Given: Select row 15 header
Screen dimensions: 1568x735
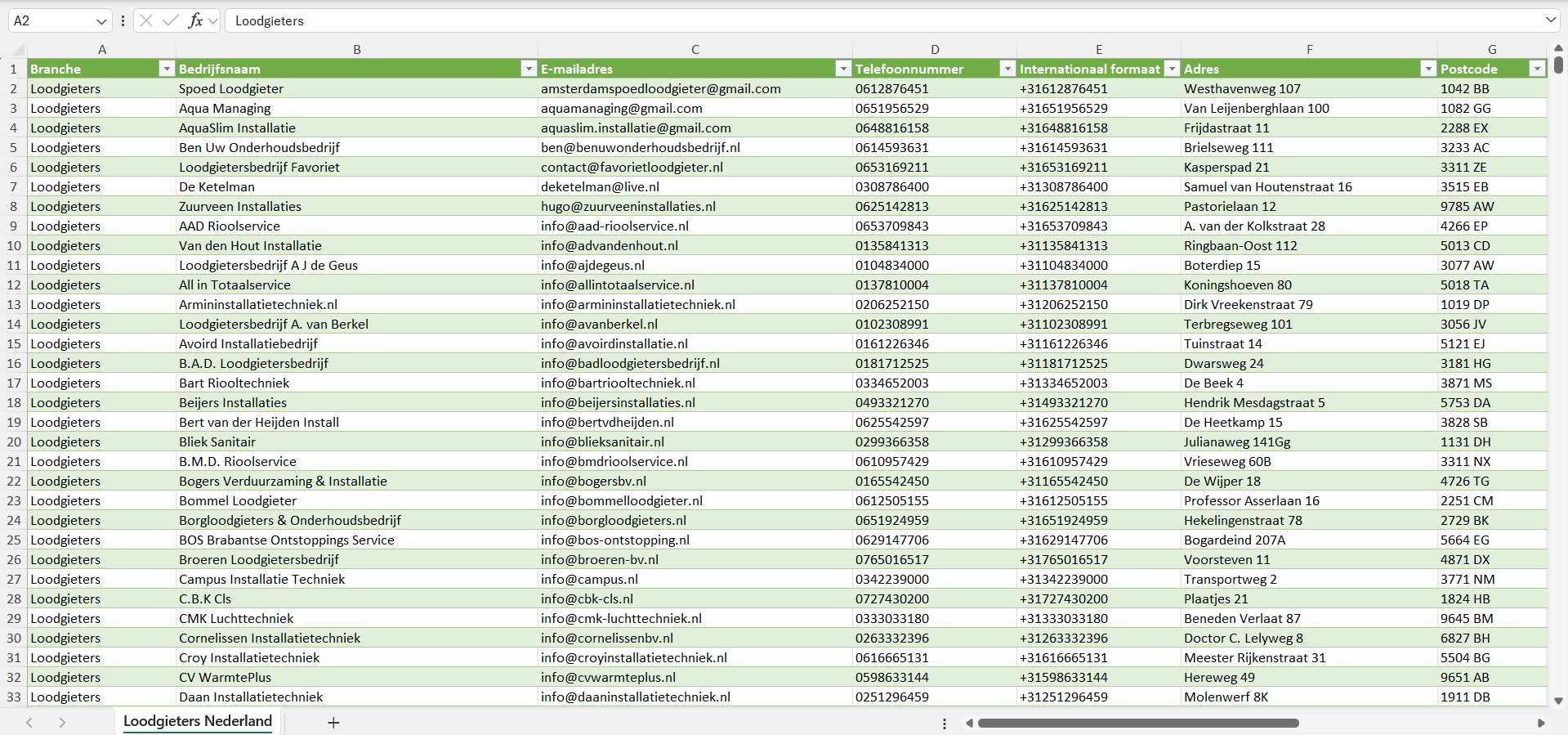Looking at the screenshot, I should [x=14, y=343].
